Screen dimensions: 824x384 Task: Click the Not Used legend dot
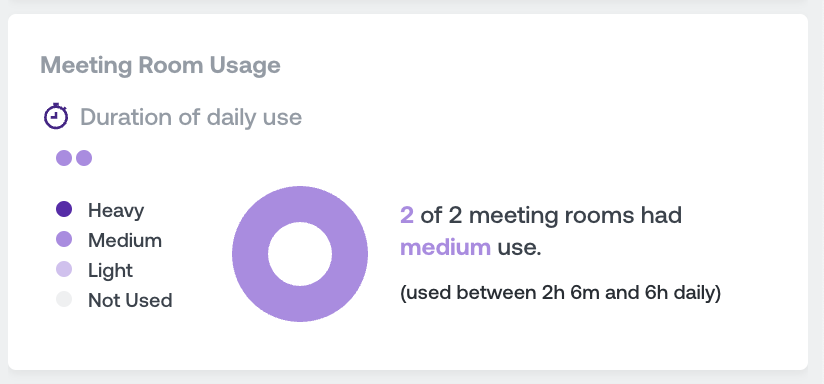[x=64, y=299]
